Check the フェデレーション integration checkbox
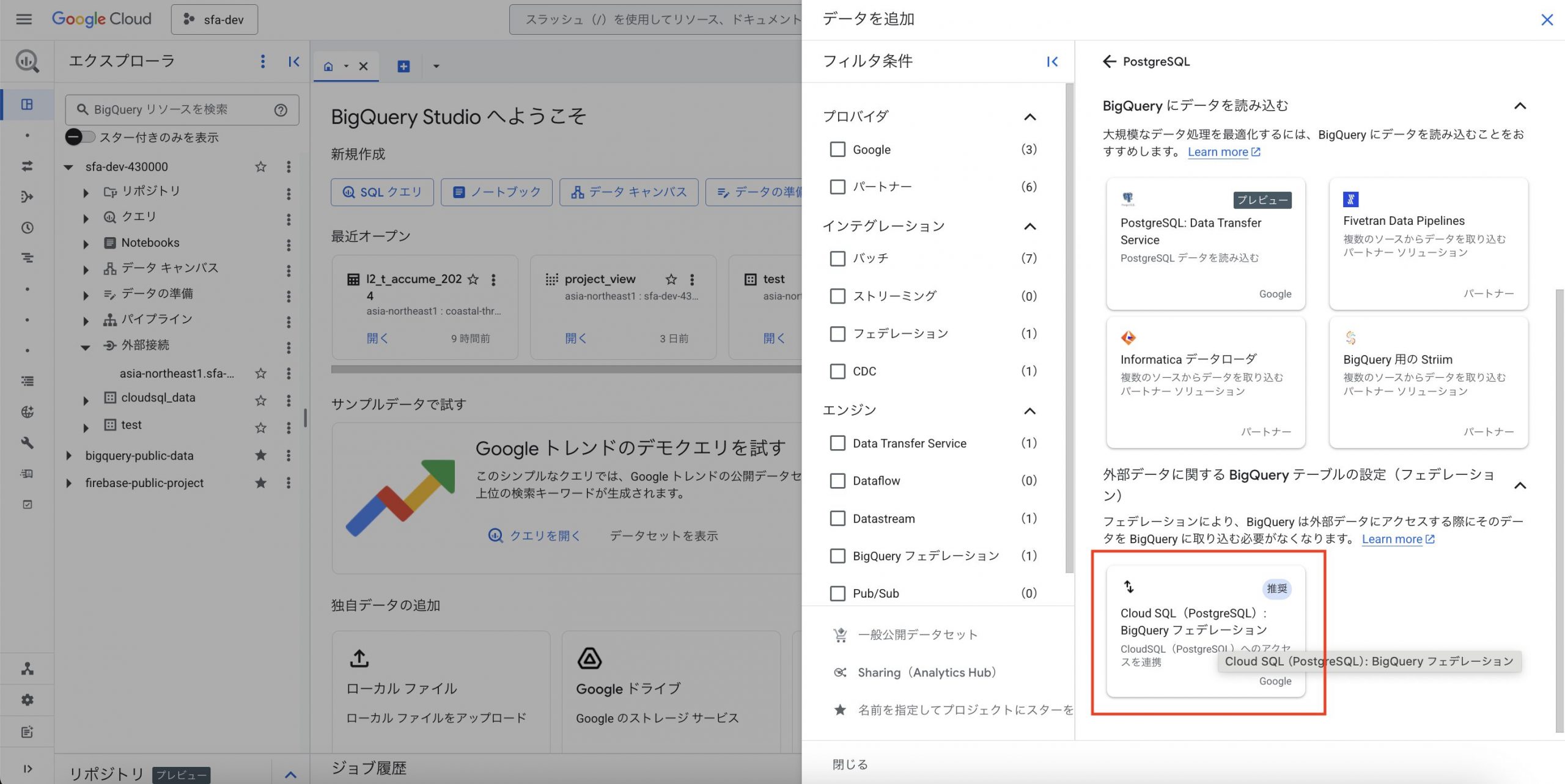 [838, 334]
